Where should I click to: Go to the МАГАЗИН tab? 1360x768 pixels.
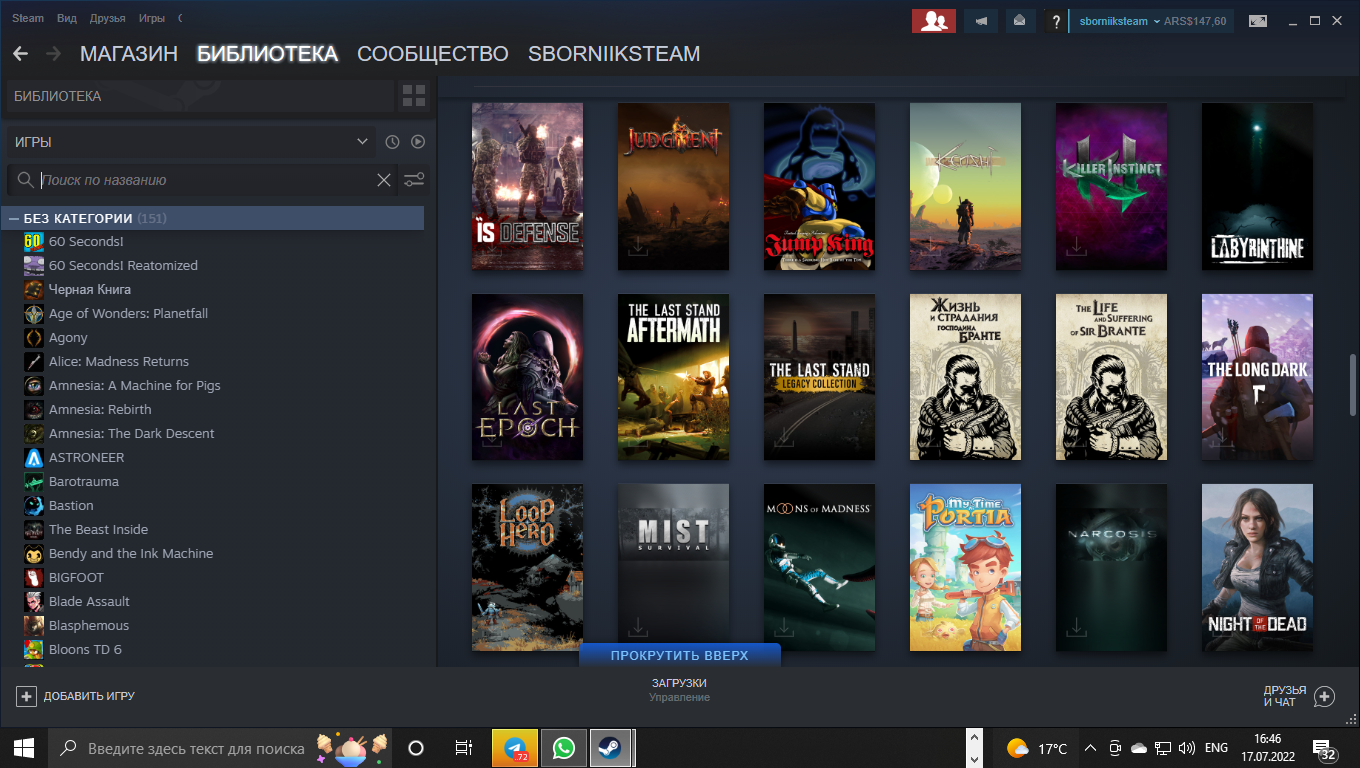[129, 54]
